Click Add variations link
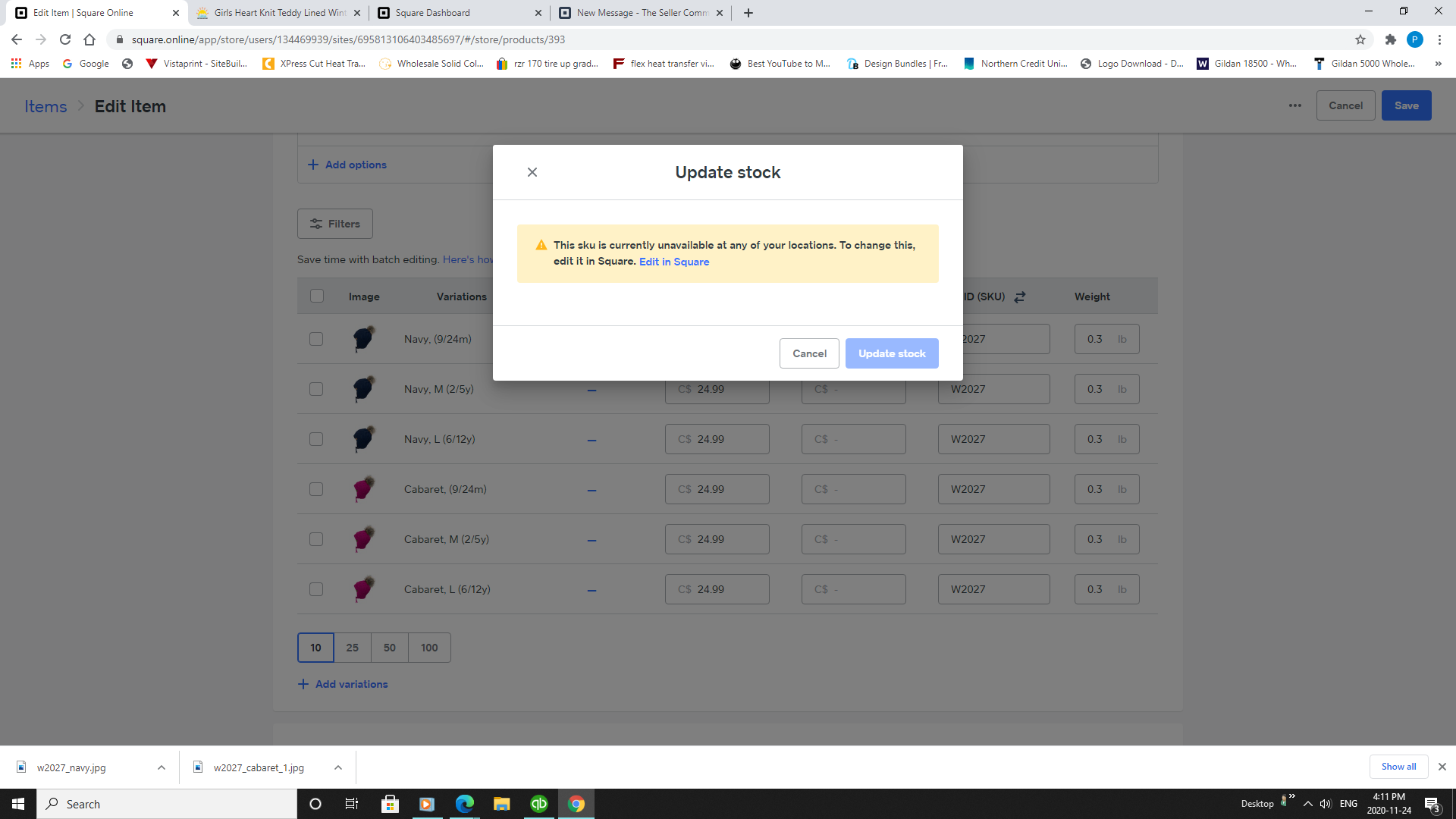This screenshot has width=1456, height=819. (x=344, y=684)
